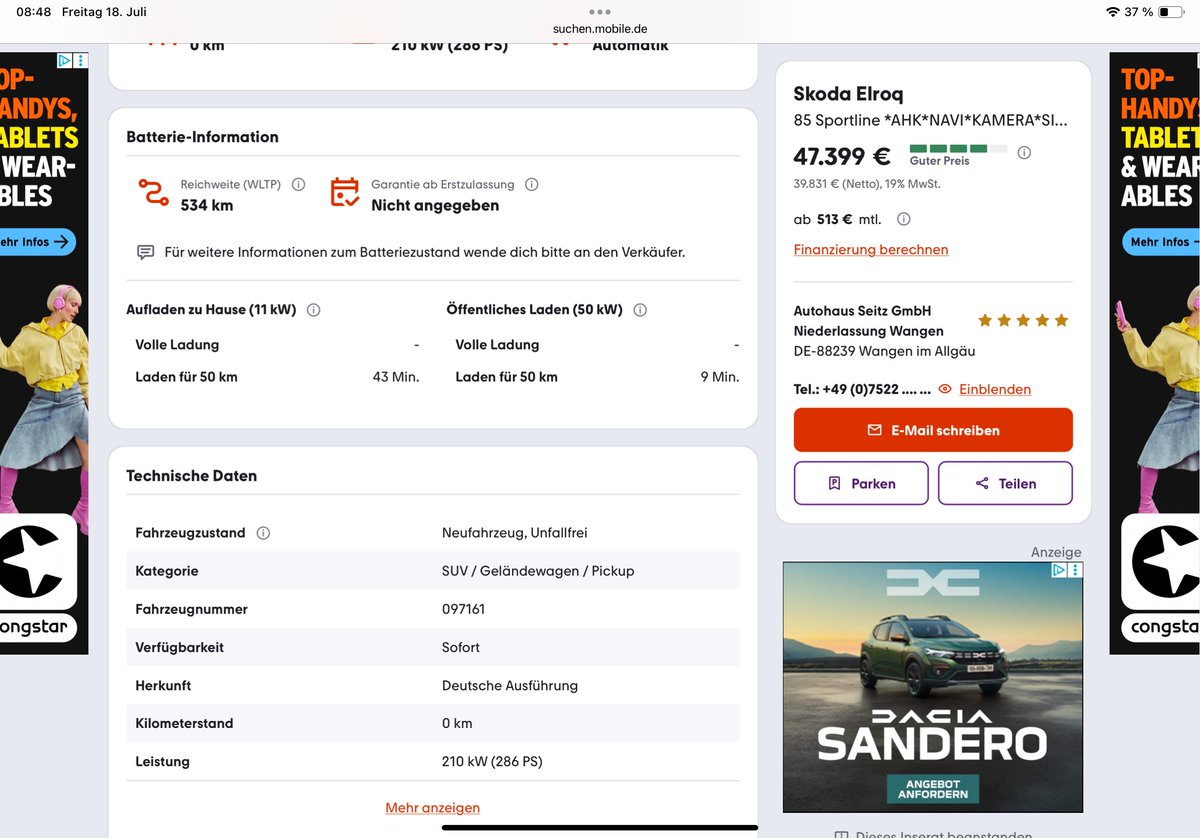Show info for Öffentliches Laden (50 kW)
1200x838 pixels.
(640, 310)
